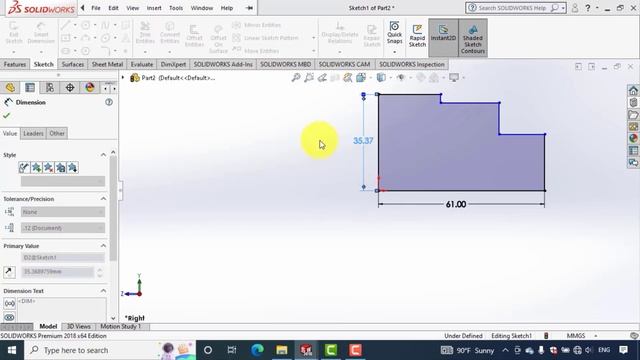Activate the Rapid Sketch tool

417,36
